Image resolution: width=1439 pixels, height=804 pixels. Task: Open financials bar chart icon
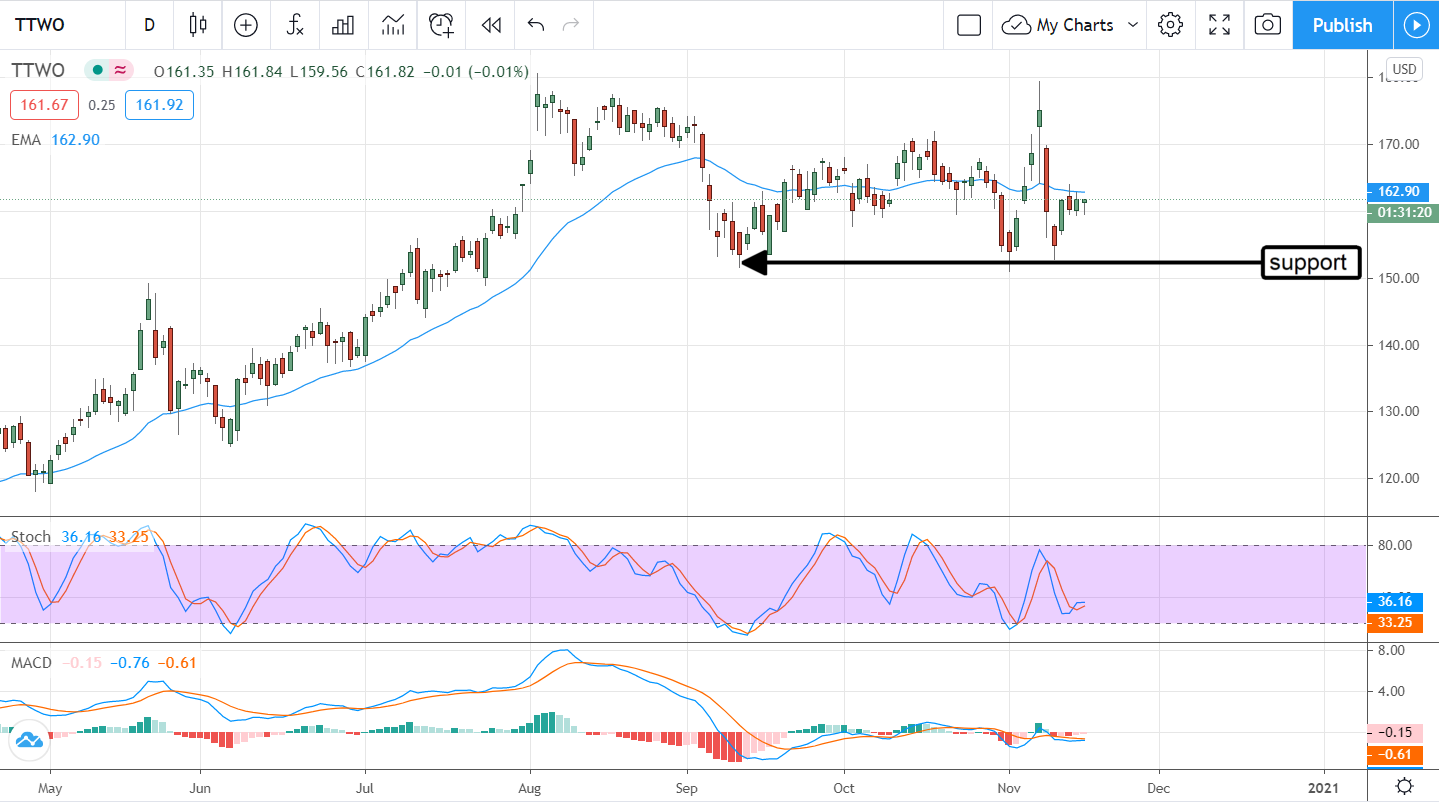[x=344, y=25]
